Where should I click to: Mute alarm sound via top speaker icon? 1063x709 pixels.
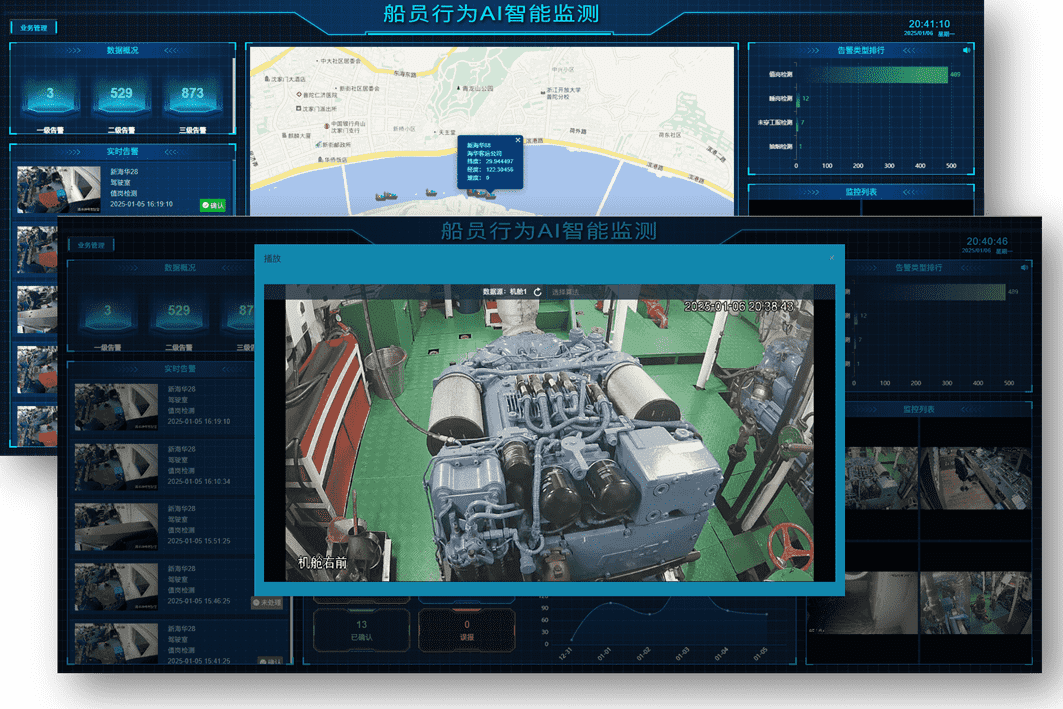point(966,50)
